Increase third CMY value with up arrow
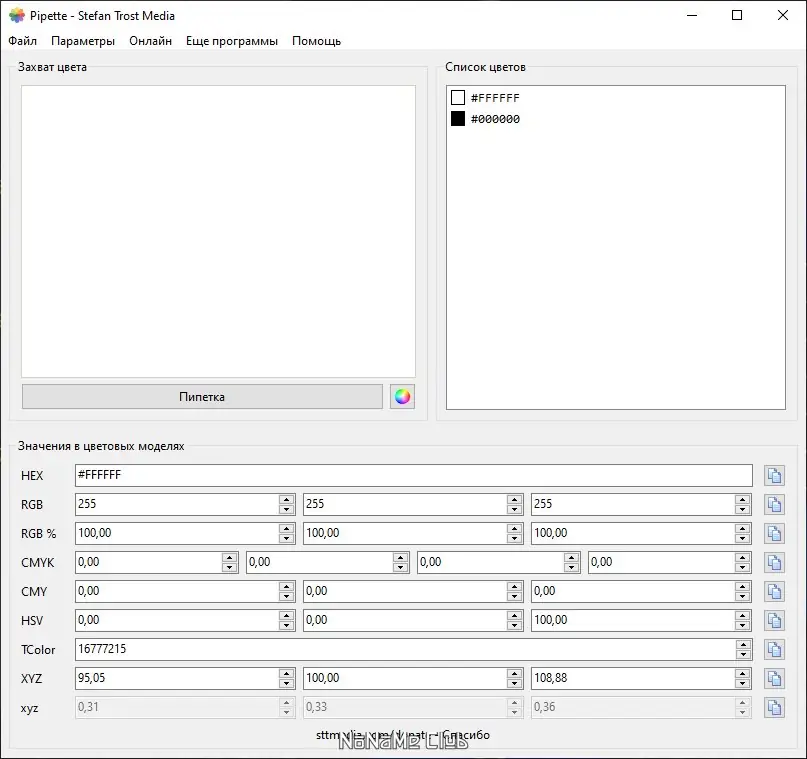Screen dimensions: 807x759 click(742, 587)
